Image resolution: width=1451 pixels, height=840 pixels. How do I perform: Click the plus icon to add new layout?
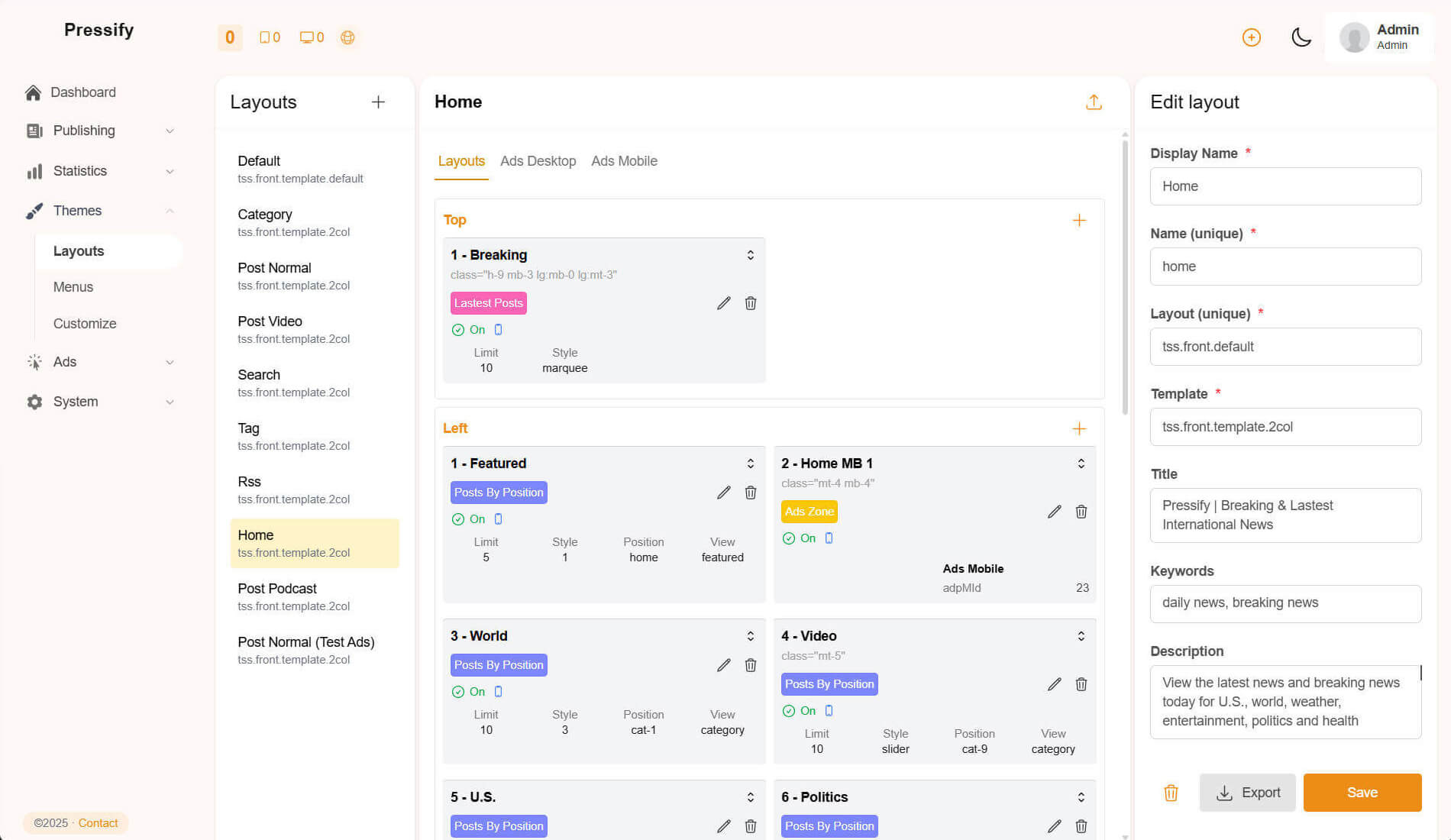[378, 102]
